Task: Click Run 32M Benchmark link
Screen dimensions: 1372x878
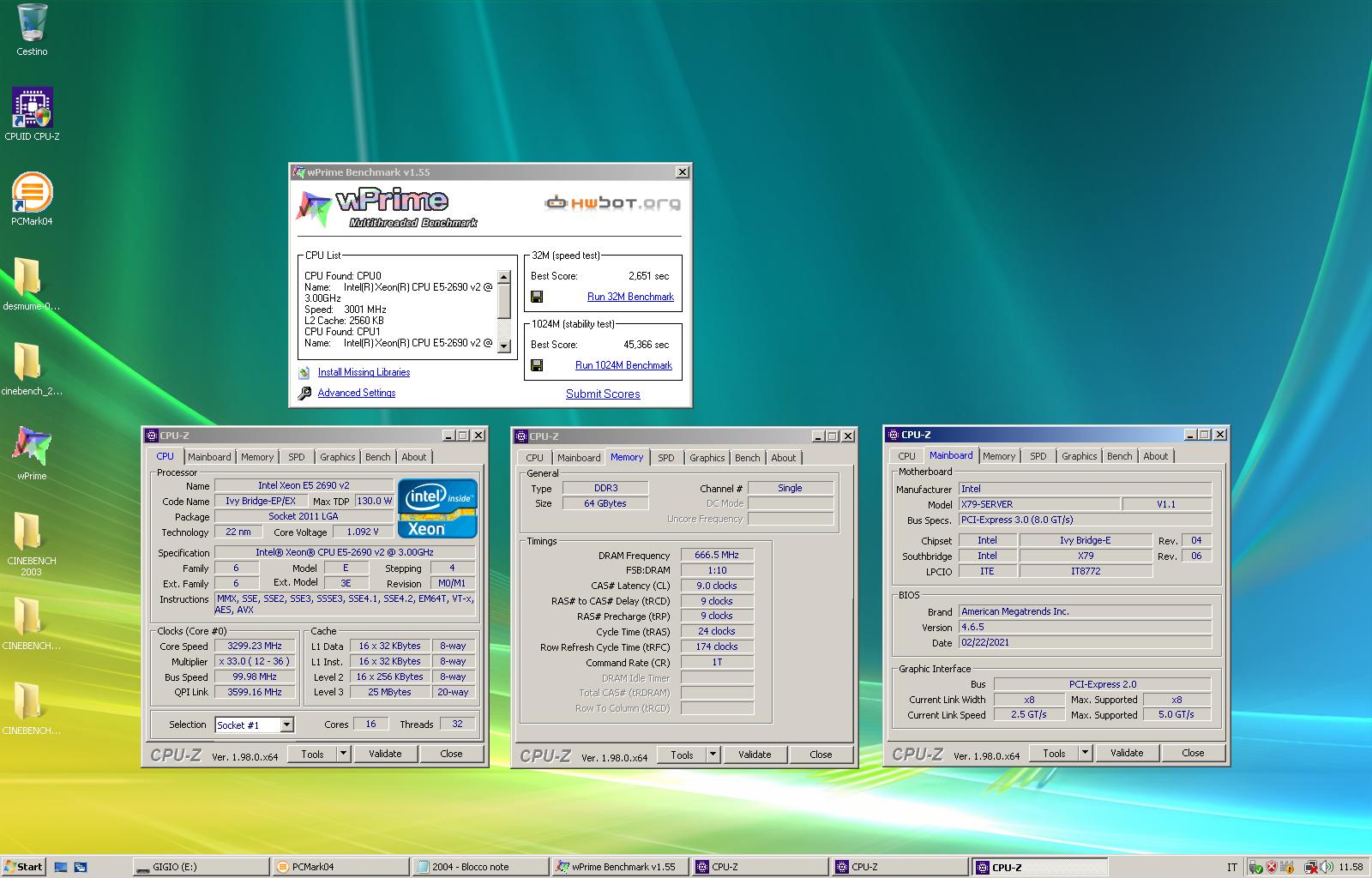Action: (630, 297)
